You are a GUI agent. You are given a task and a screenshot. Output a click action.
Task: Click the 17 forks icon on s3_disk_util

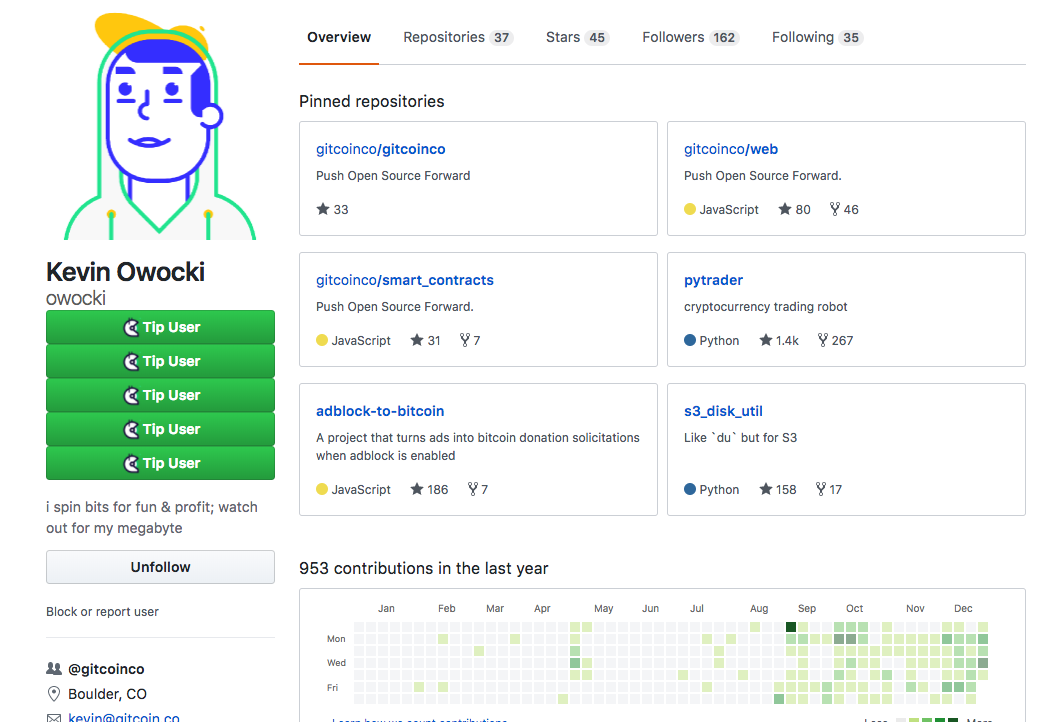pyautogui.click(x=821, y=489)
